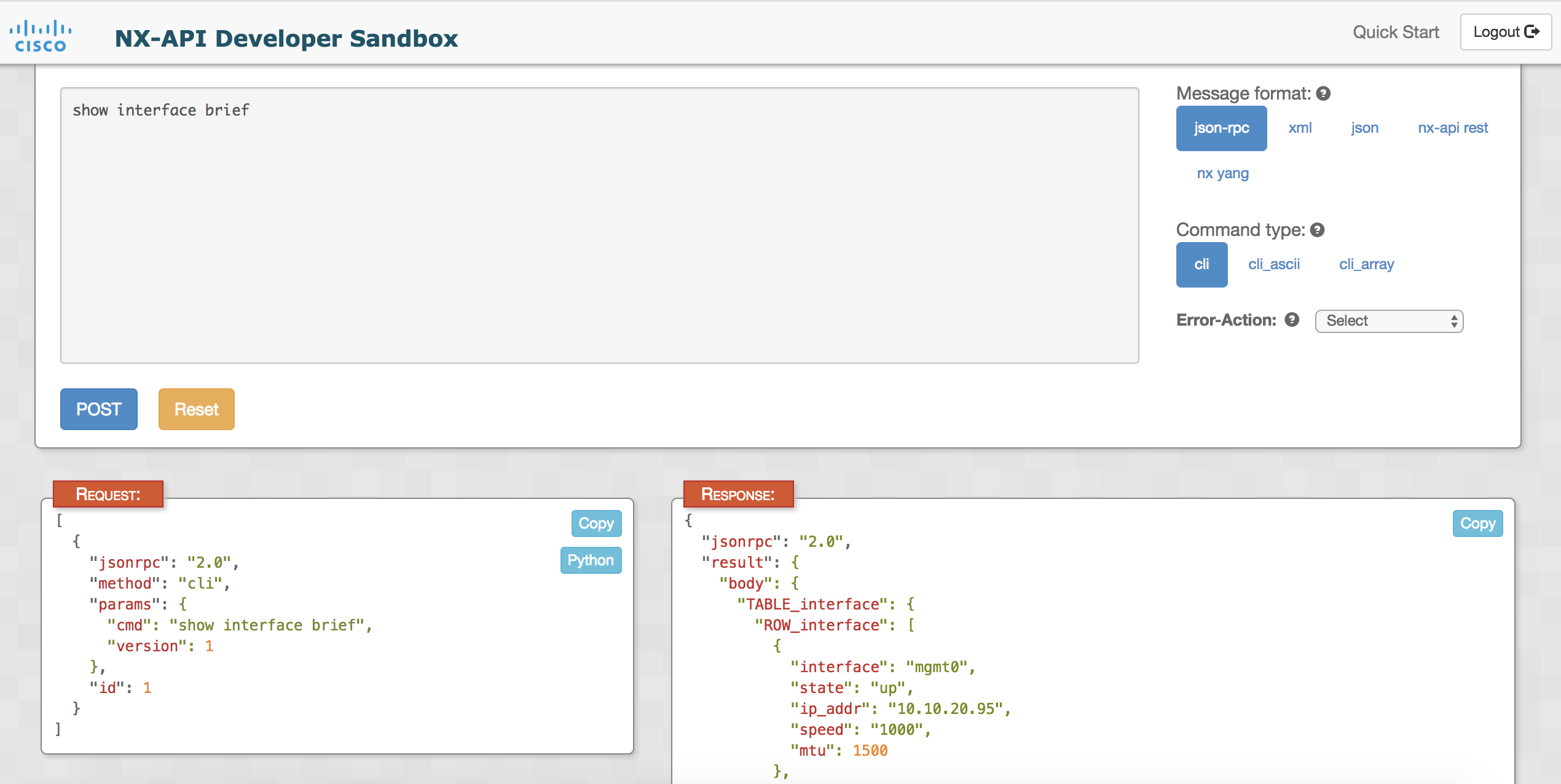Click the Error-Action help question icon
The height and width of the screenshot is (784, 1561).
tap(1292, 319)
